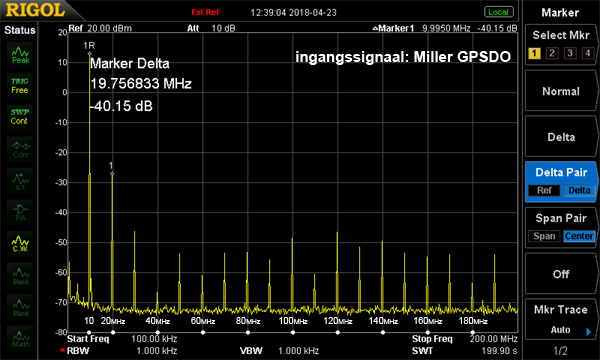Screen dimensions: 600x360
Task: Choose Ref in Delta Pair
Action: click(x=544, y=191)
